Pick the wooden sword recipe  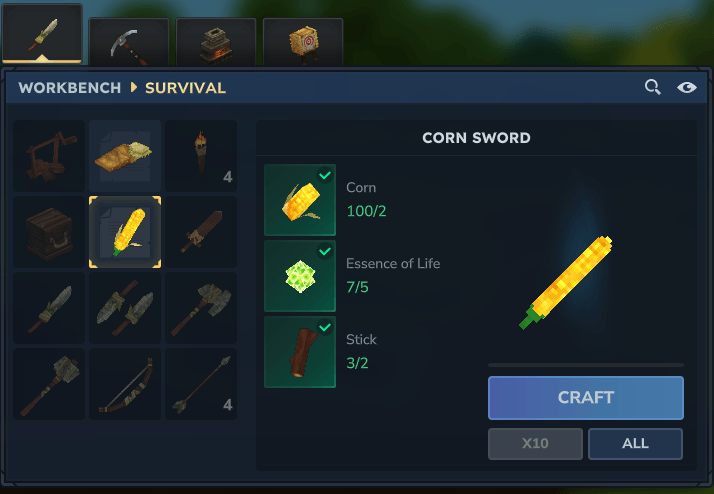(x=201, y=232)
